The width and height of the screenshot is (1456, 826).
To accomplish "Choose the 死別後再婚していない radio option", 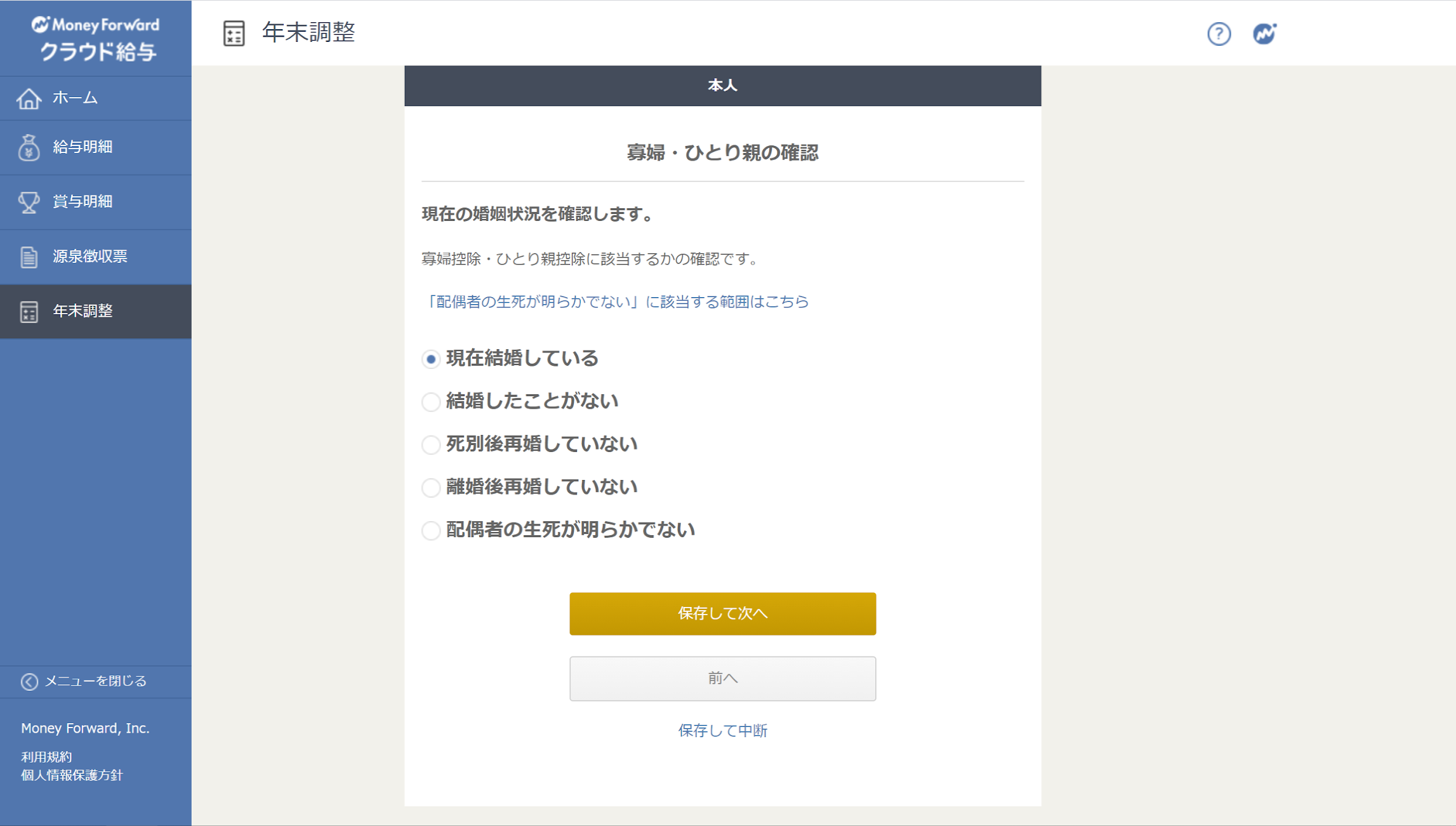I will click(x=431, y=444).
